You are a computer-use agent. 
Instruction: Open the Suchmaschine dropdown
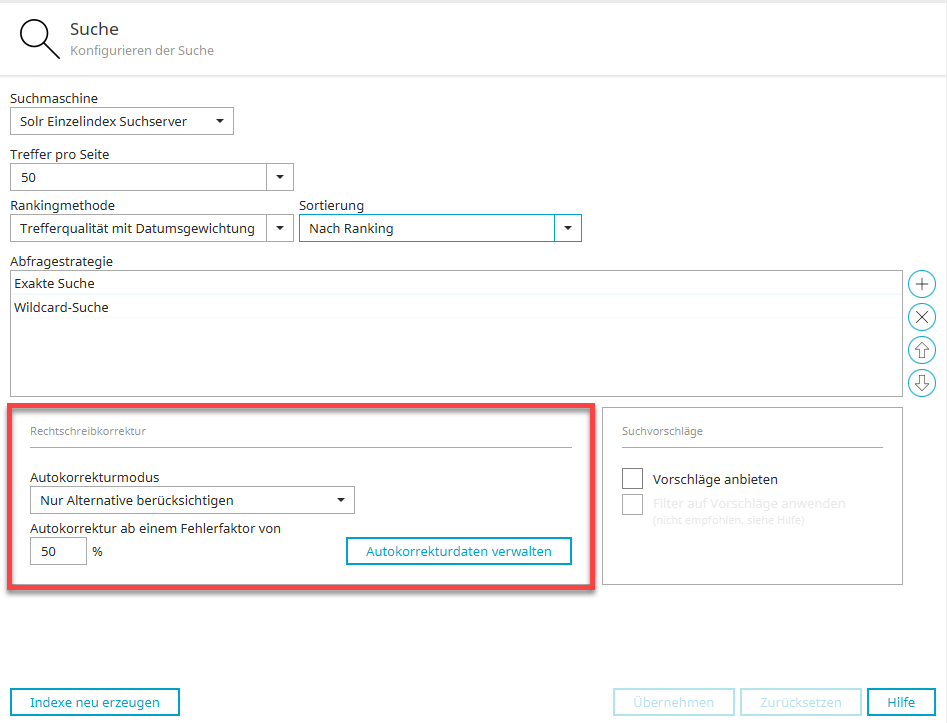(x=121, y=122)
